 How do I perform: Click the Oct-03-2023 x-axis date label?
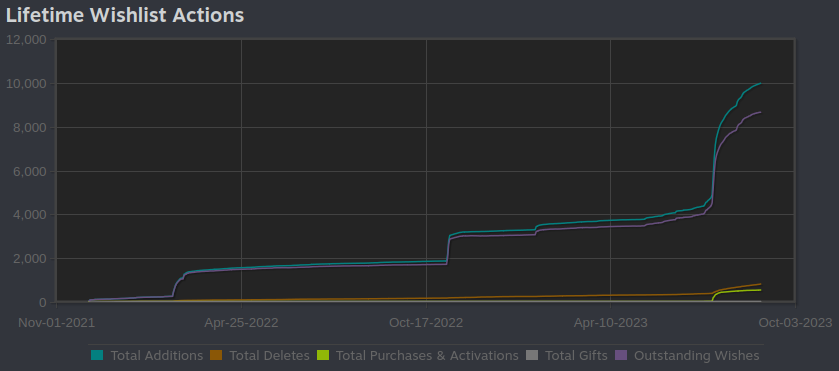[795, 323]
